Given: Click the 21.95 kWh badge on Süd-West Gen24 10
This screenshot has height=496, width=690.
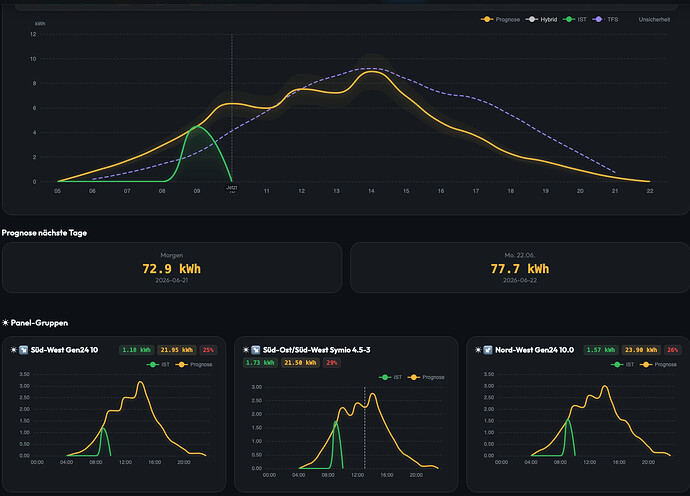Looking at the screenshot, I should (176, 350).
